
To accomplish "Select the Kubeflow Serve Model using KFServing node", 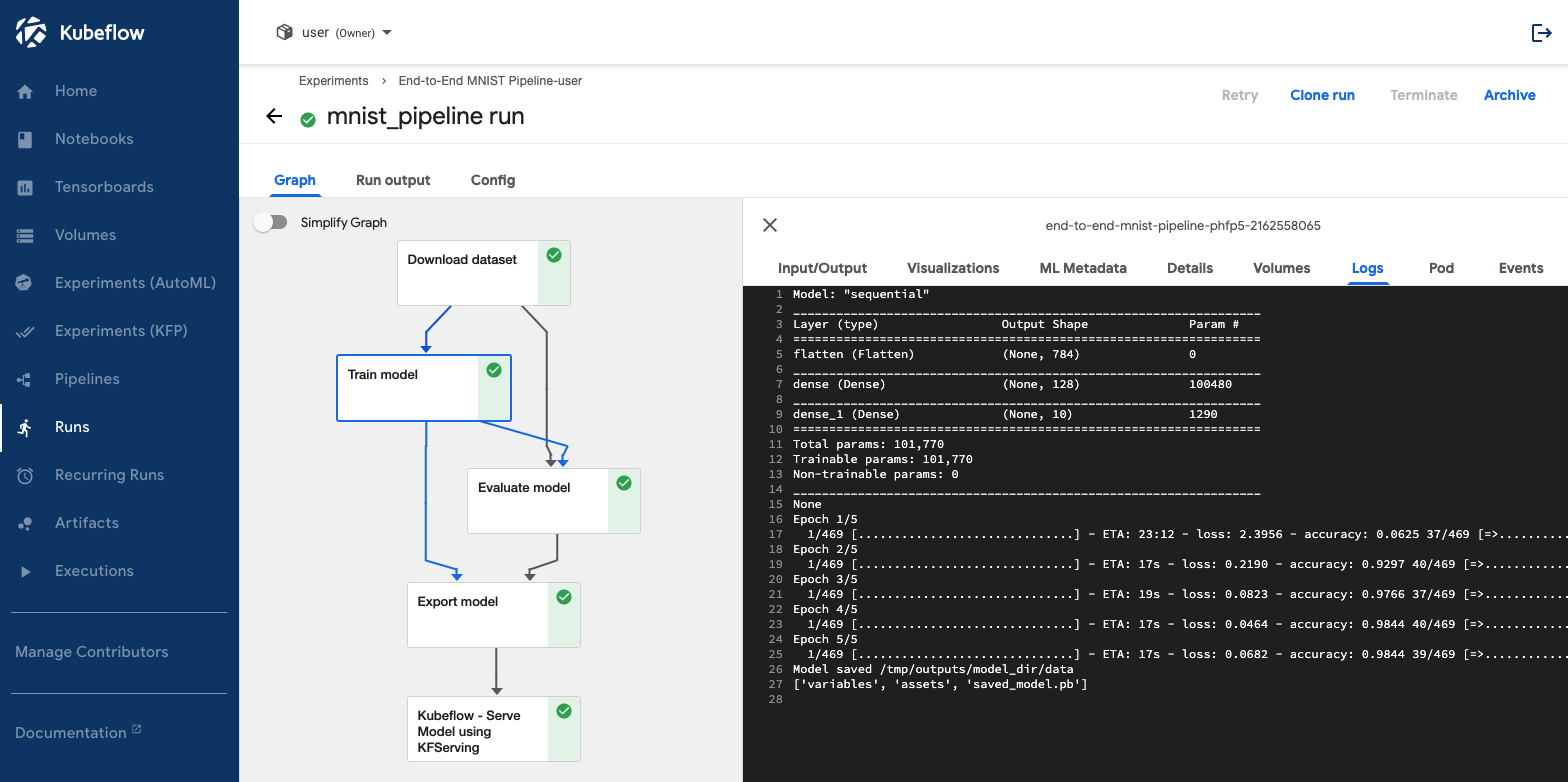I will (x=494, y=729).
